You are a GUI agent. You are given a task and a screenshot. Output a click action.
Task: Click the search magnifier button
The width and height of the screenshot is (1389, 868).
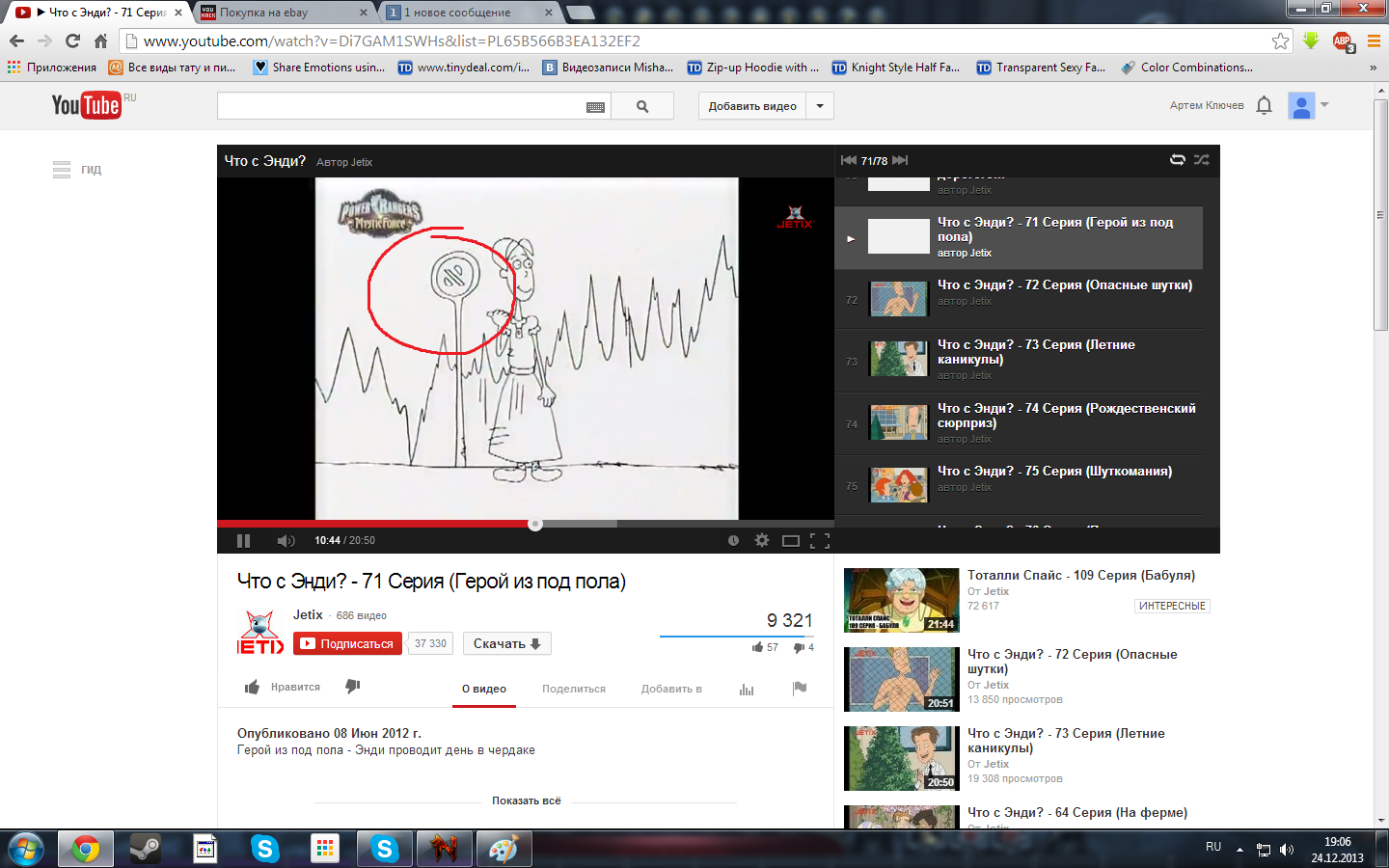642,106
